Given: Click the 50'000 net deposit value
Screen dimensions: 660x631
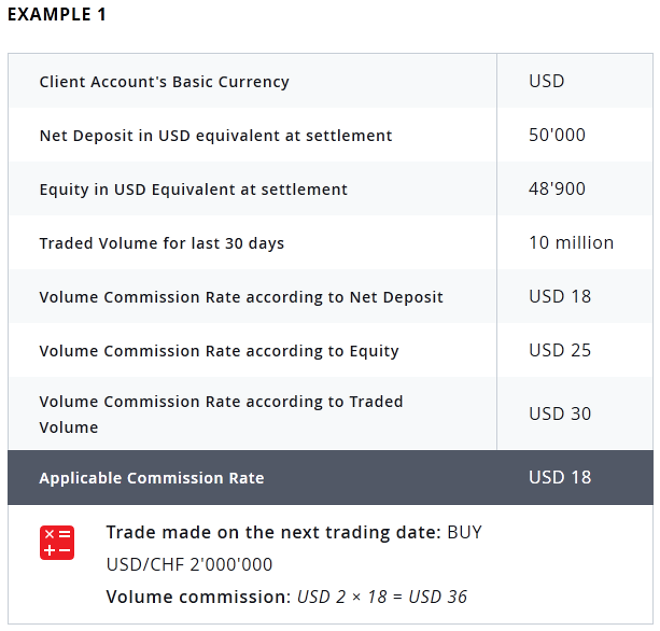Looking at the screenshot, I should click(x=557, y=135).
